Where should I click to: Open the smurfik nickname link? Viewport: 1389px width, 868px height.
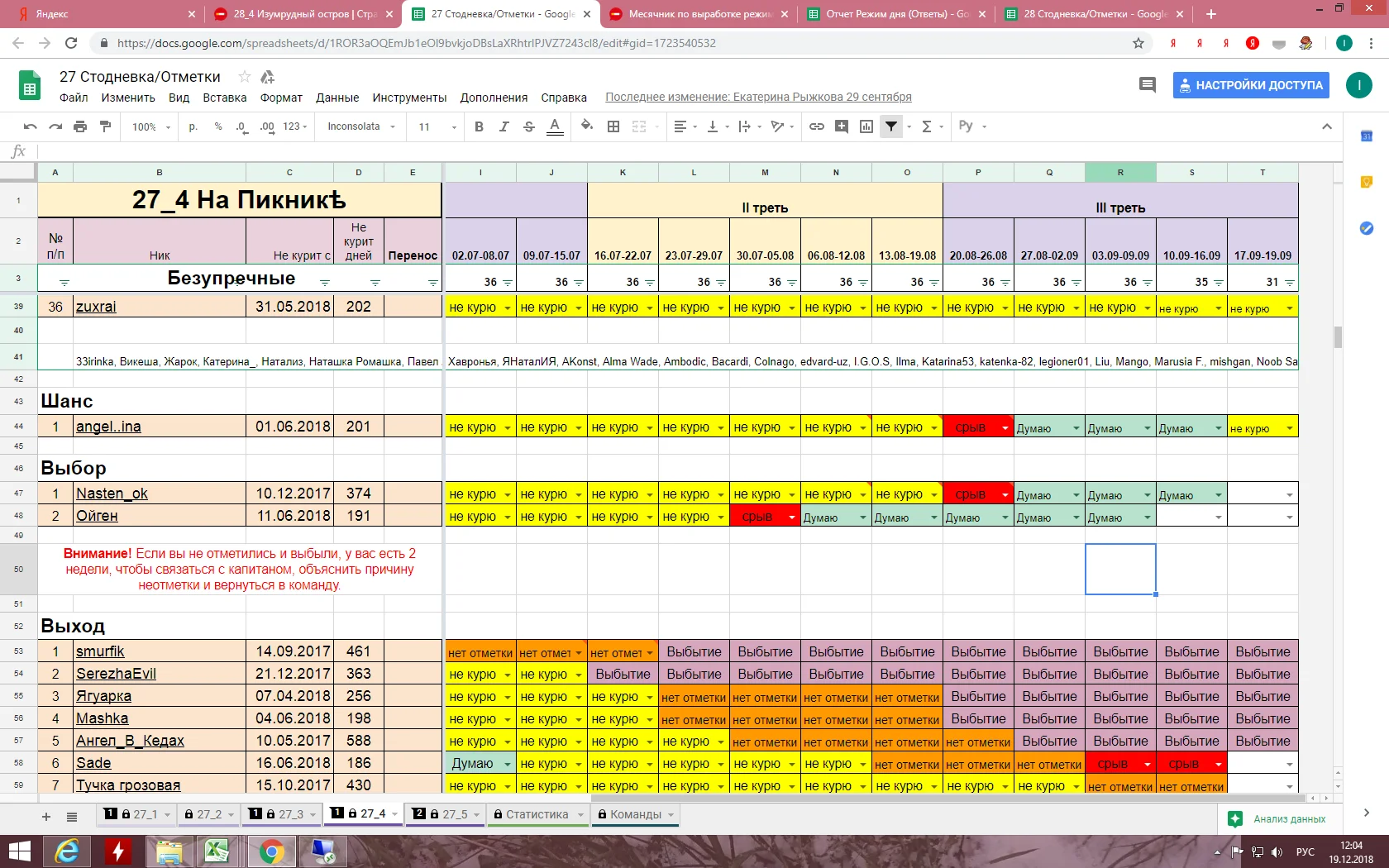tap(100, 651)
